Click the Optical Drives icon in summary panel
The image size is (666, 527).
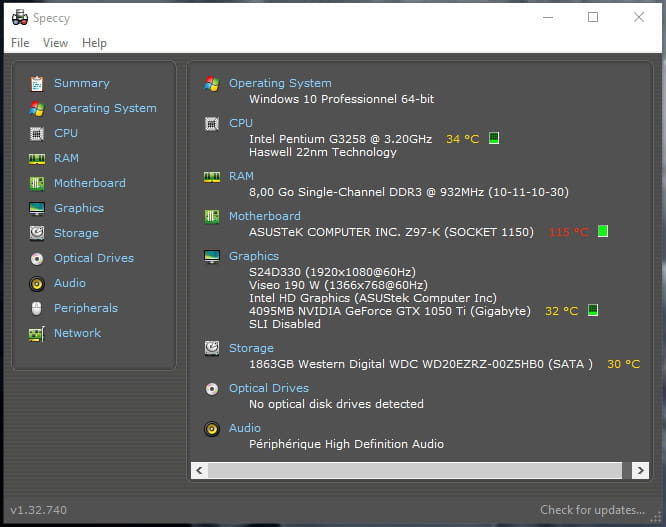coord(212,389)
